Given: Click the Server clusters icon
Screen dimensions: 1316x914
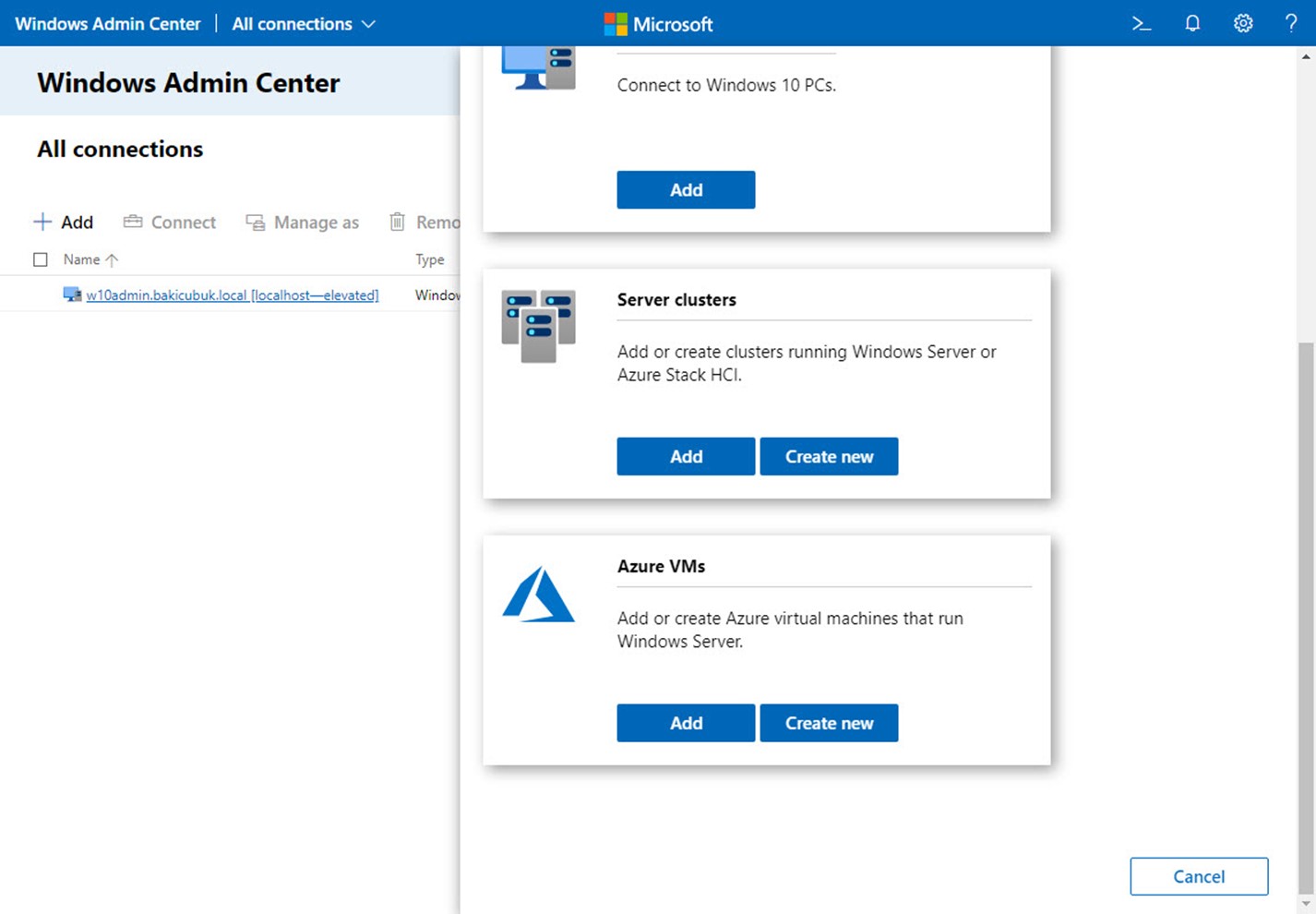Looking at the screenshot, I should [x=539, y=326].
